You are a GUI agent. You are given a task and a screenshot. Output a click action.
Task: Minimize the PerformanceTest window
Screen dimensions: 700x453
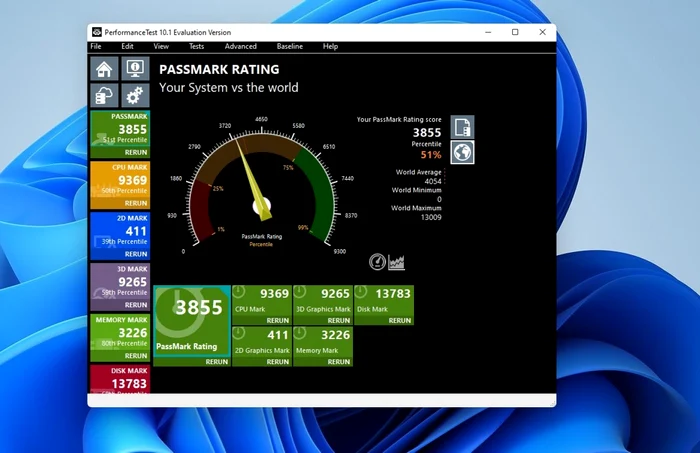[x=488, y=32]
